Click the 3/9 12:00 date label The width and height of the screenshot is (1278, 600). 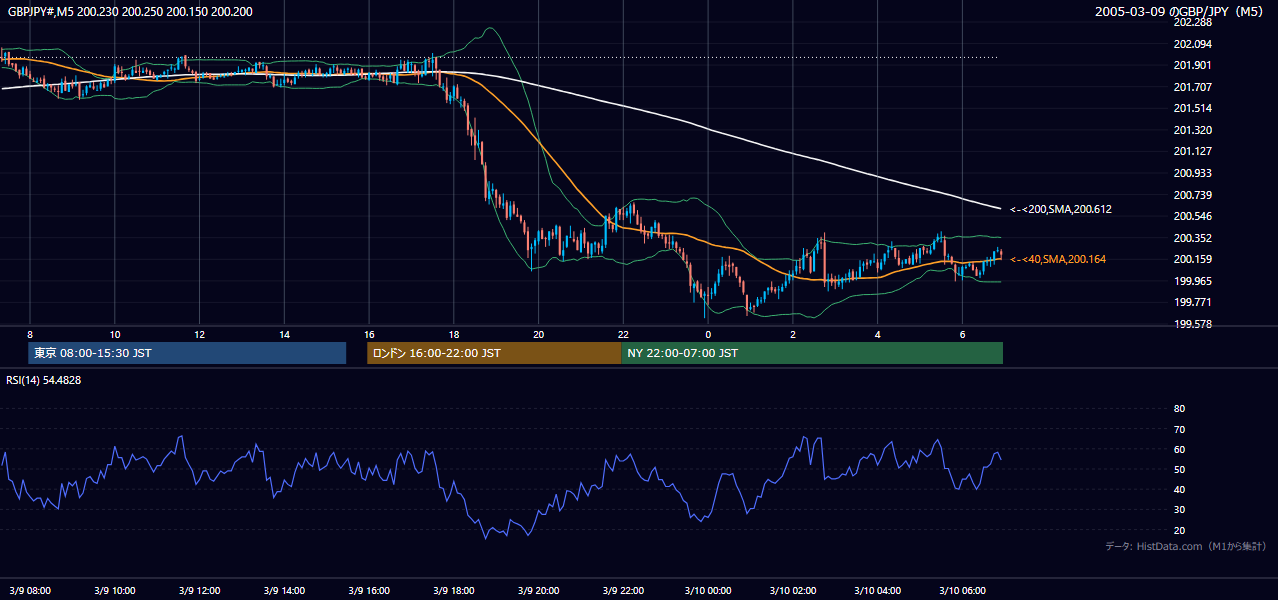pos(200,590)
